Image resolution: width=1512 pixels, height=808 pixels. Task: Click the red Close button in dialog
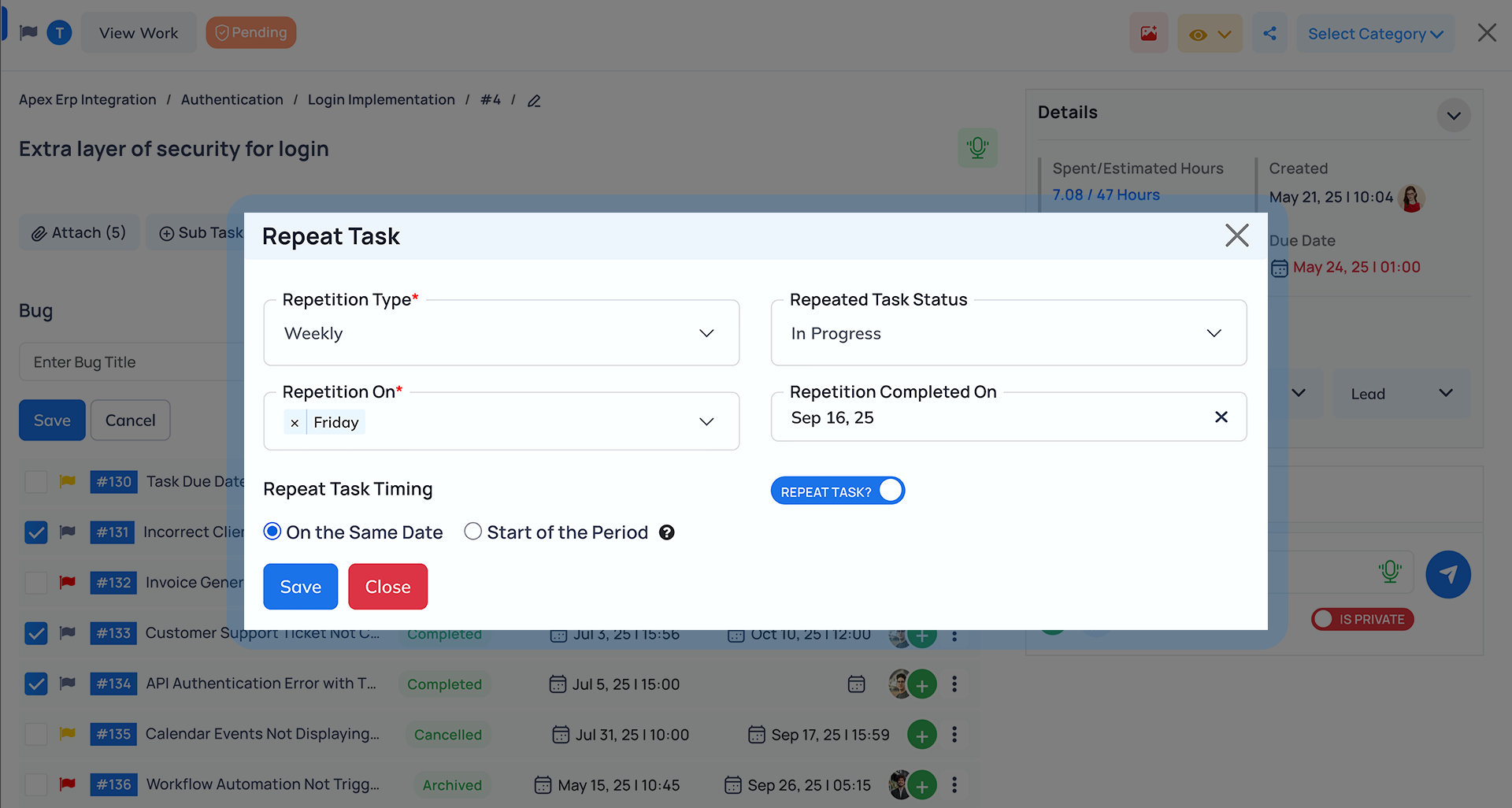point(387,587)
